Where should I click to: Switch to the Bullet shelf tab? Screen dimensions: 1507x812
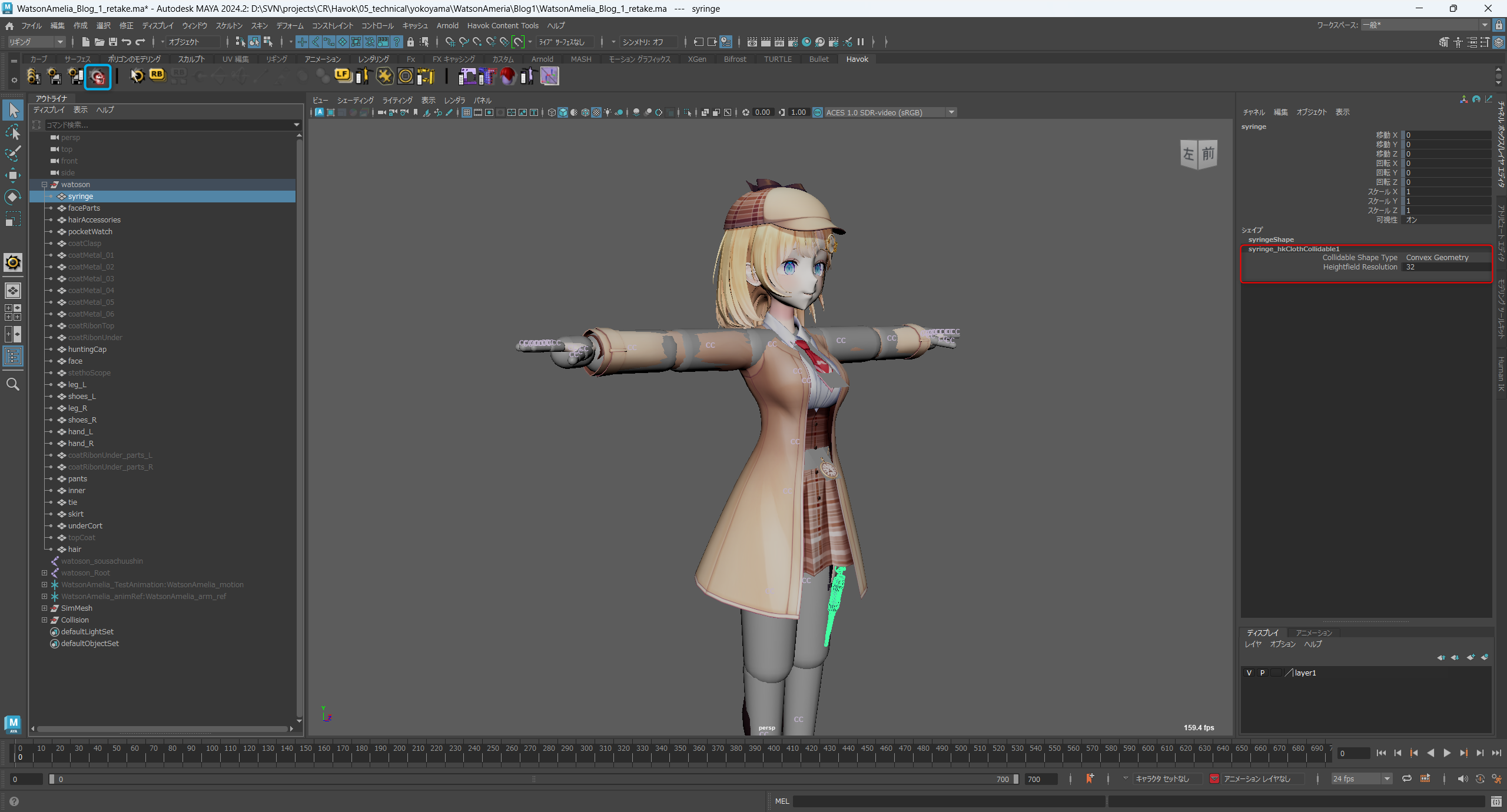[818, 59]
